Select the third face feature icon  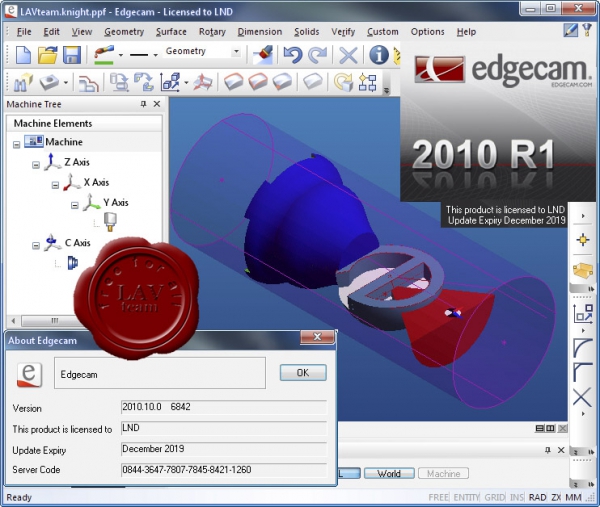[282, 82]
